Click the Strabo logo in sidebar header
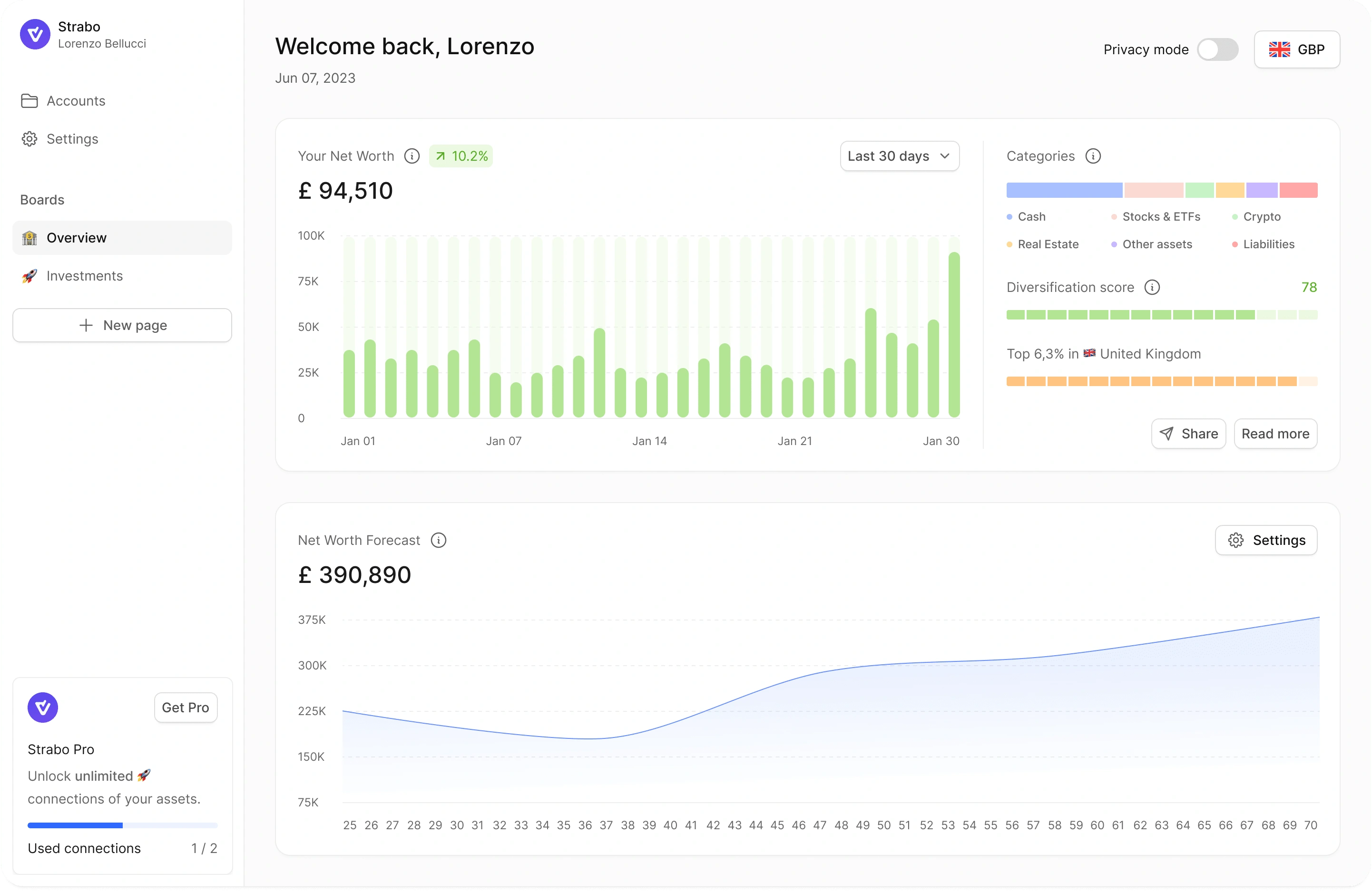This screenshot has width=1372, height=892. (35, 35)
